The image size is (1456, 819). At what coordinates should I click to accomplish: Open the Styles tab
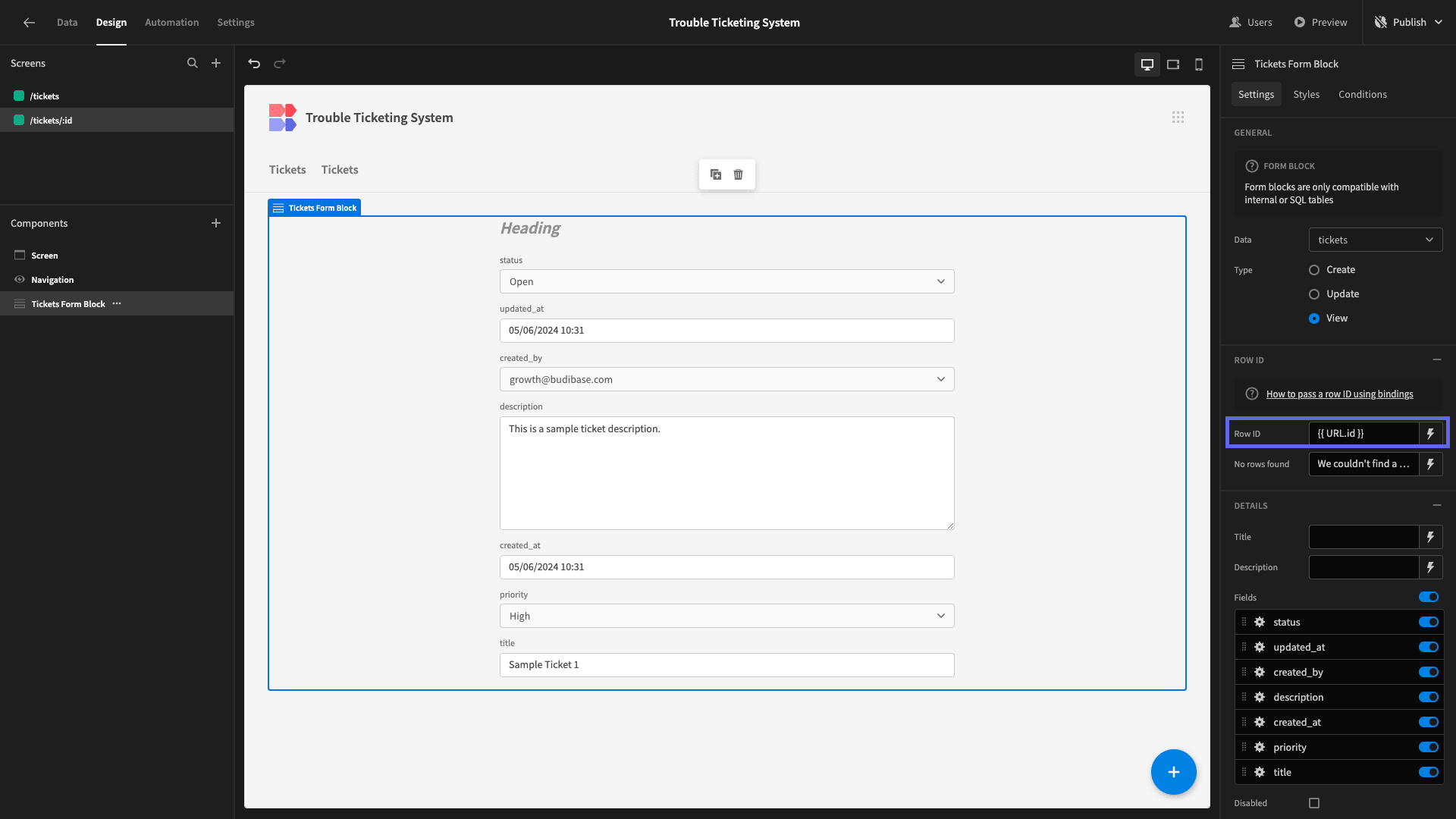click(1307, 94)
